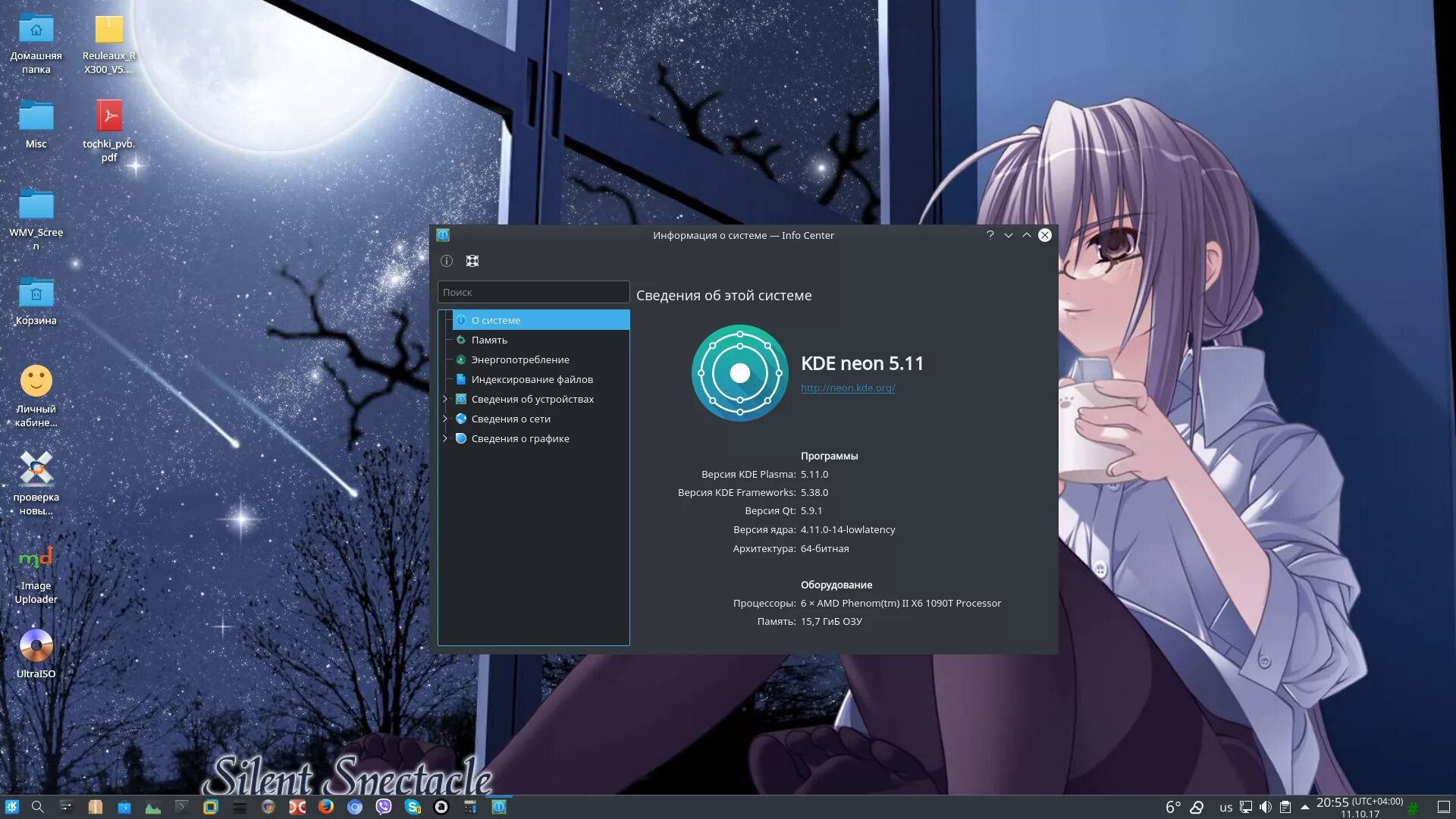Launch Konsole terminal from taskbar

[x=181, y=807]
